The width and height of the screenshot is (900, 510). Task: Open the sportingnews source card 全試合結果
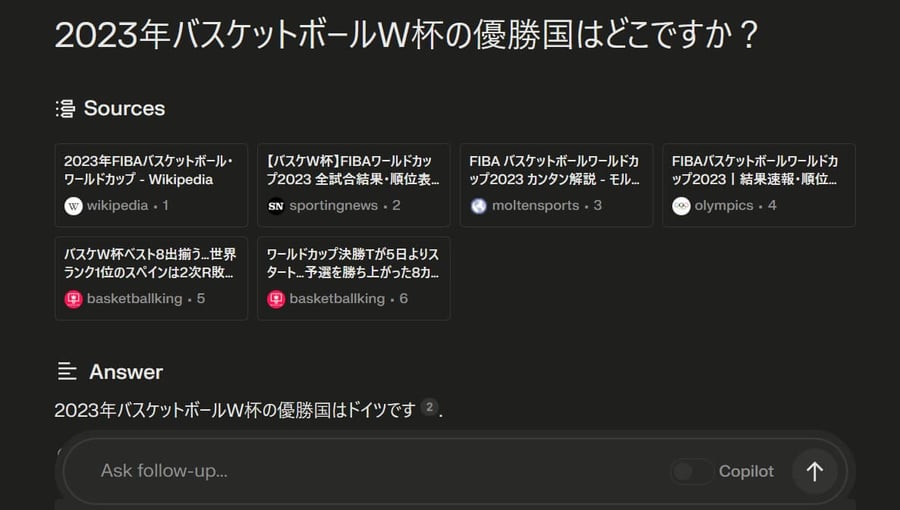tap(354, 185)
